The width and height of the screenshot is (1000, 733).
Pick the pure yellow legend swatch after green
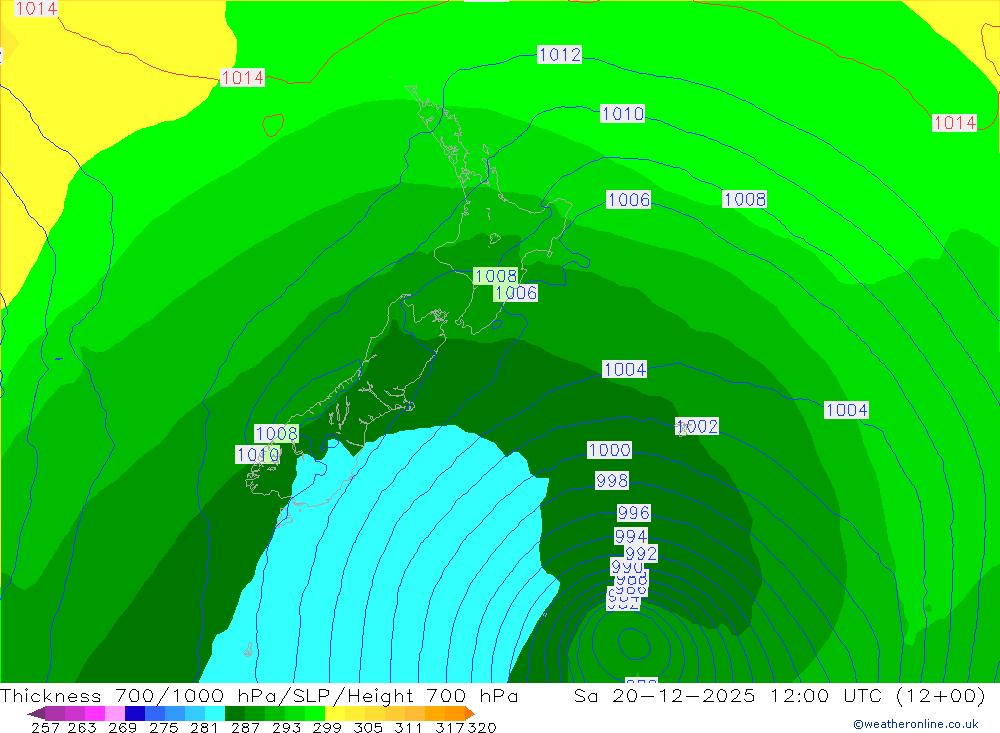coord(335,713)
